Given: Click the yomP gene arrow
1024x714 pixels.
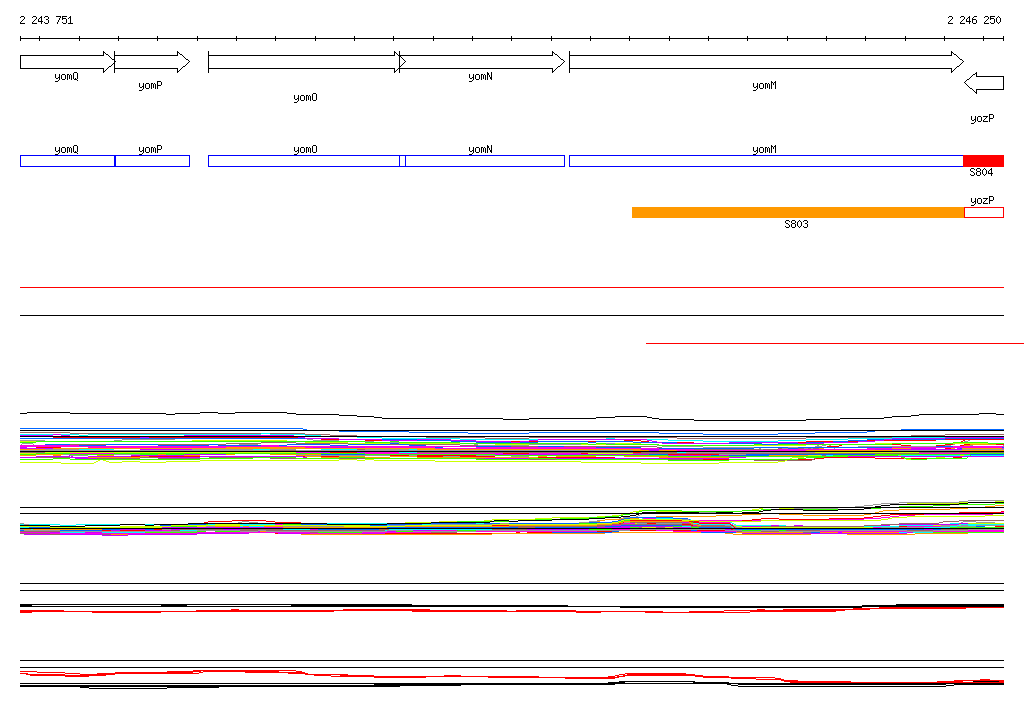Looking at the screenshot, I should coord(152,62).
